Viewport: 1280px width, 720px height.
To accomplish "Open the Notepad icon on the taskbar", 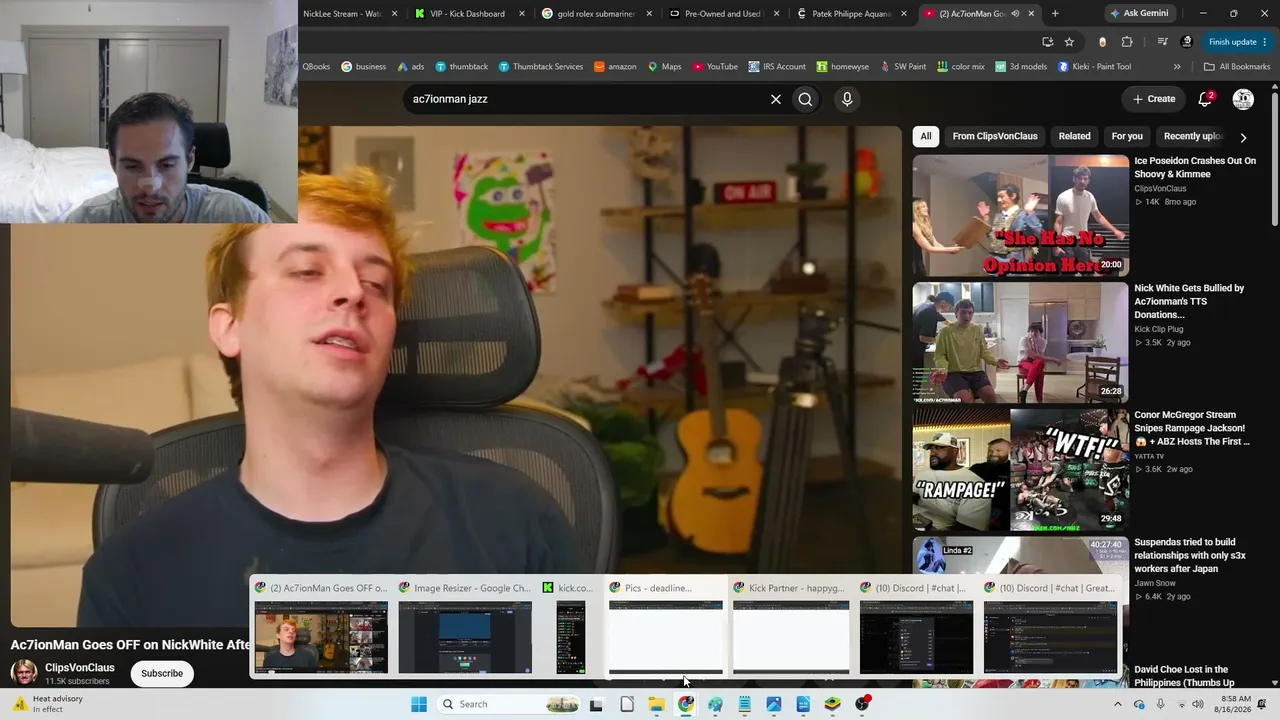I will [x=745, y=704].
